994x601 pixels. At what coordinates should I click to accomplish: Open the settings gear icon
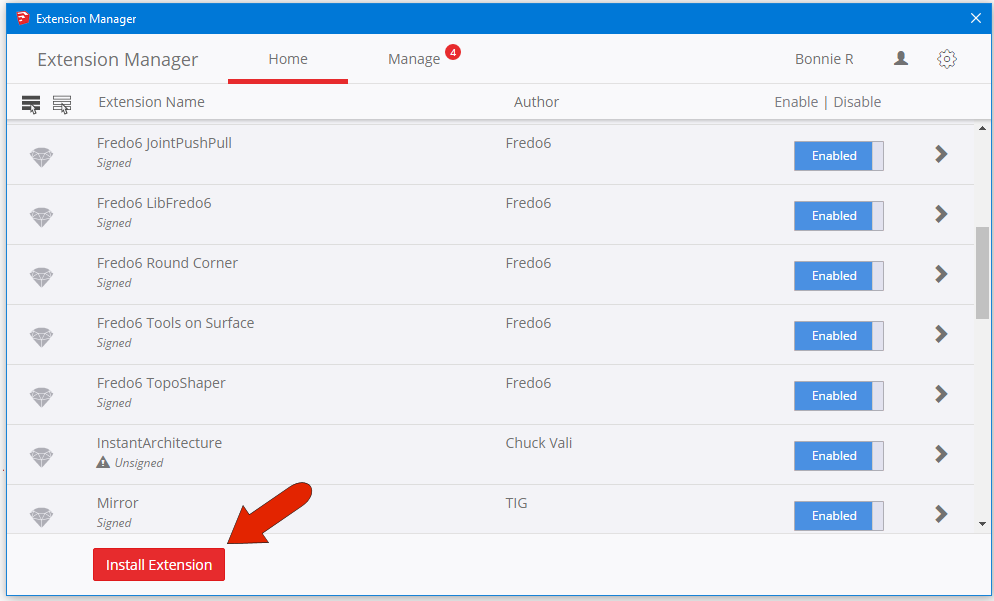(x=946, y=59)
